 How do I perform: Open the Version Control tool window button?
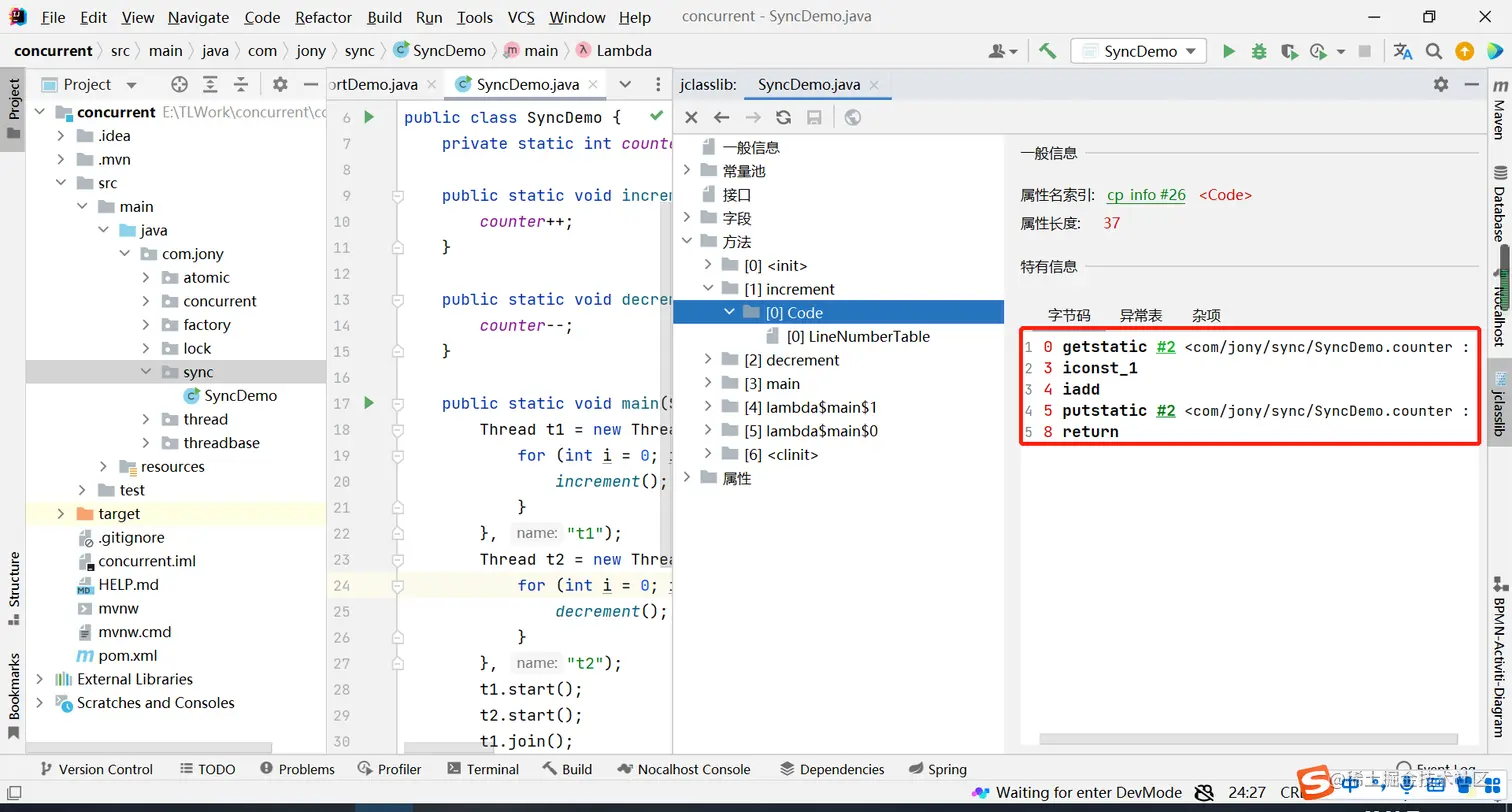(96, 769)
